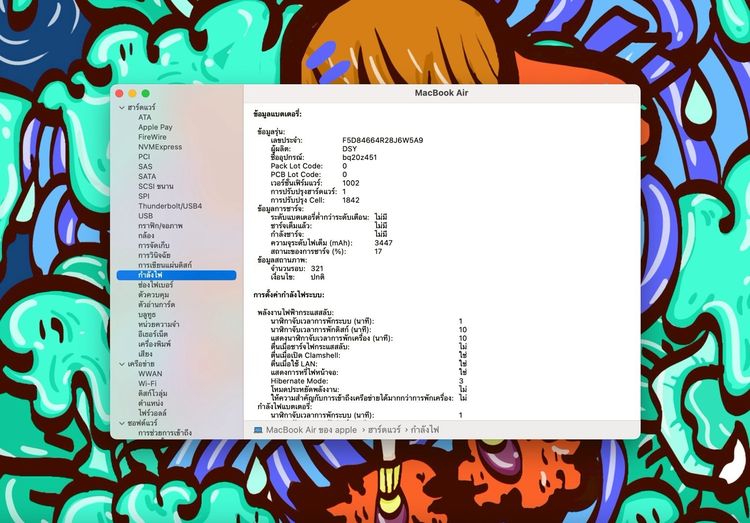Select WWAN under the network section

[x=150, y=374]
